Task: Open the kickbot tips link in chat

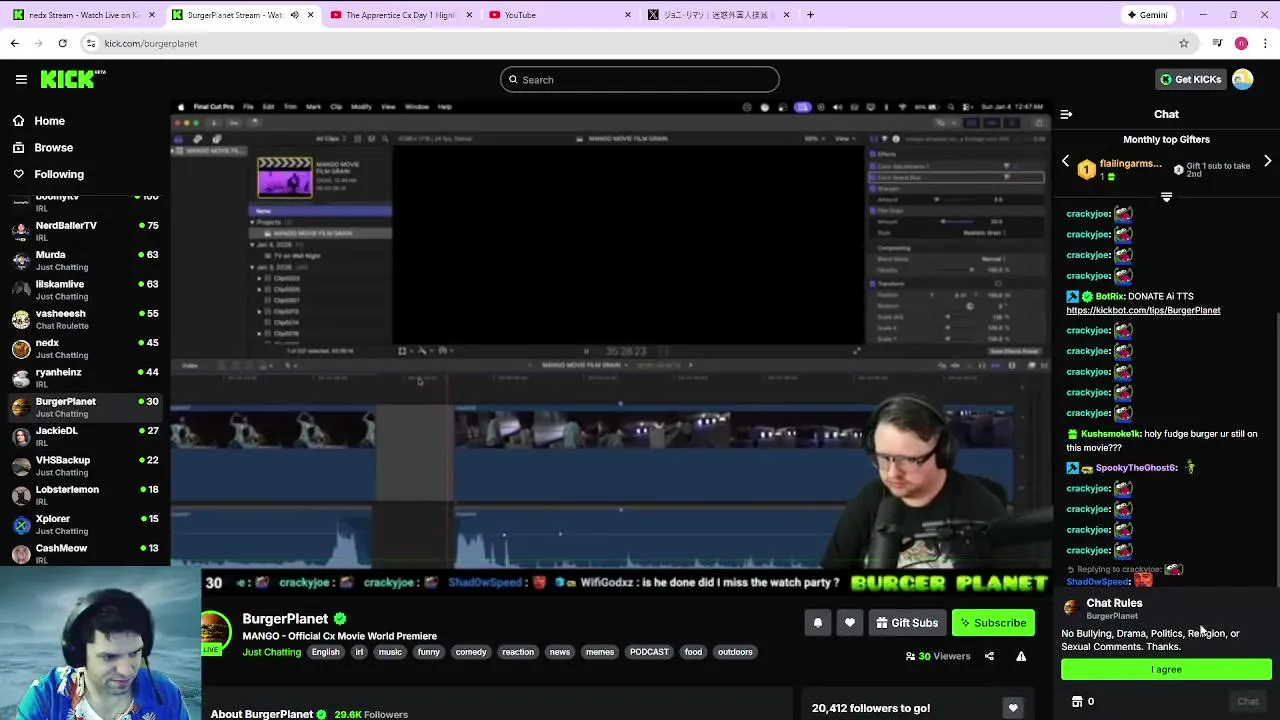Action: pos(1143,310)
